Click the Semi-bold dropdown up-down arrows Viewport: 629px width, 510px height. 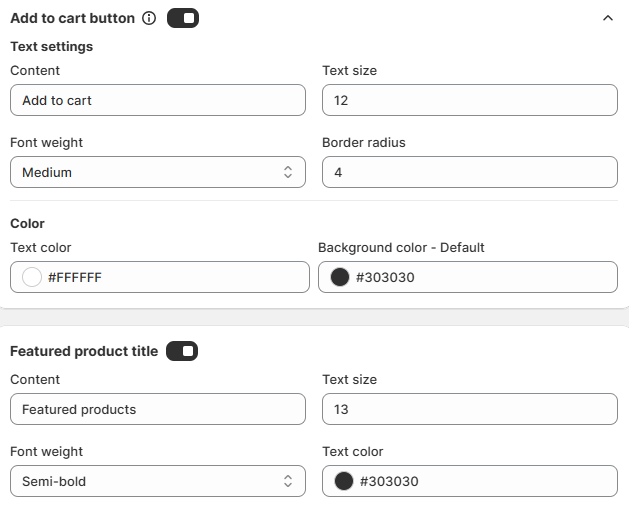[x=288, y=481]
